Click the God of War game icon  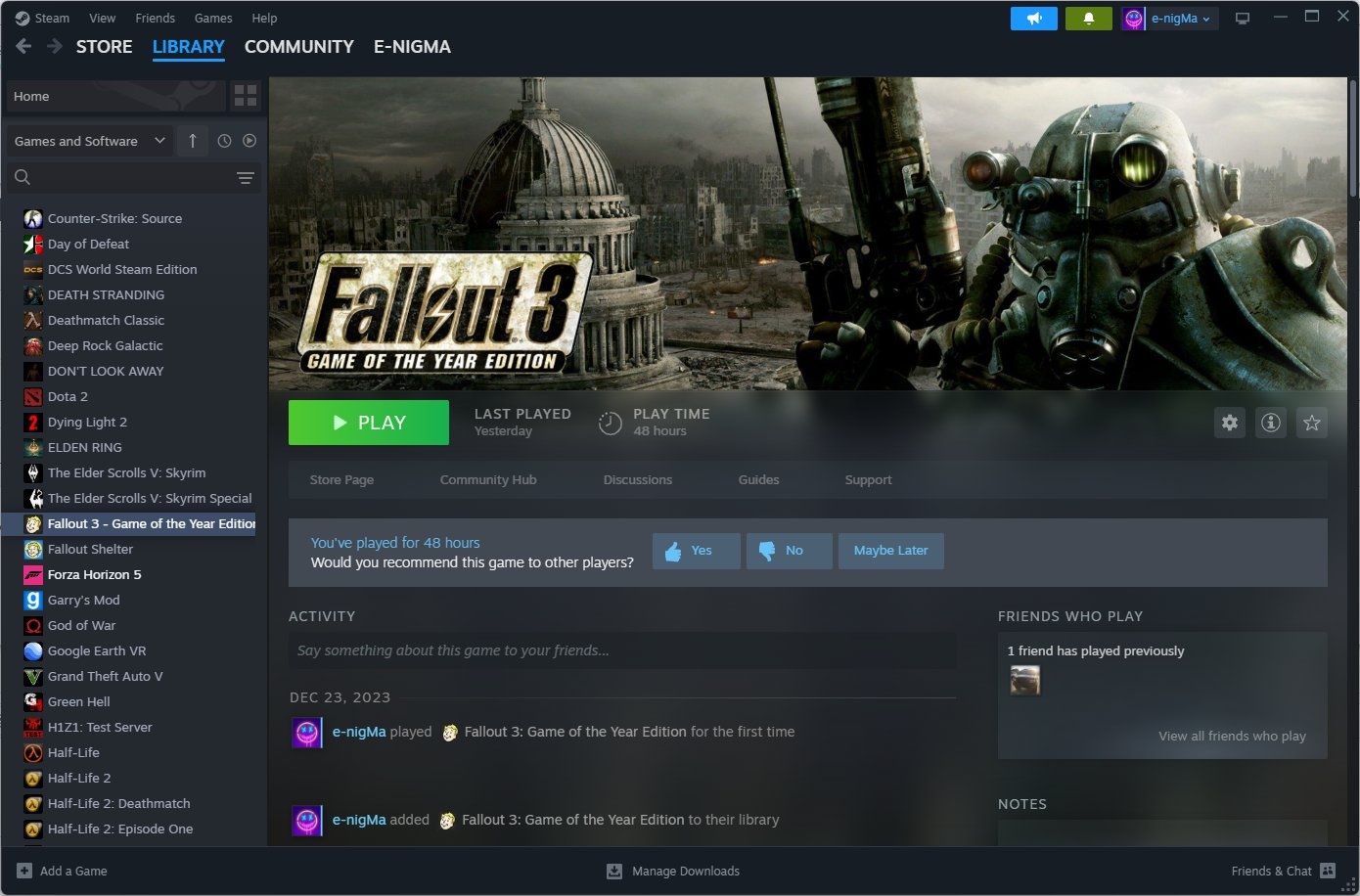point(33,625)
